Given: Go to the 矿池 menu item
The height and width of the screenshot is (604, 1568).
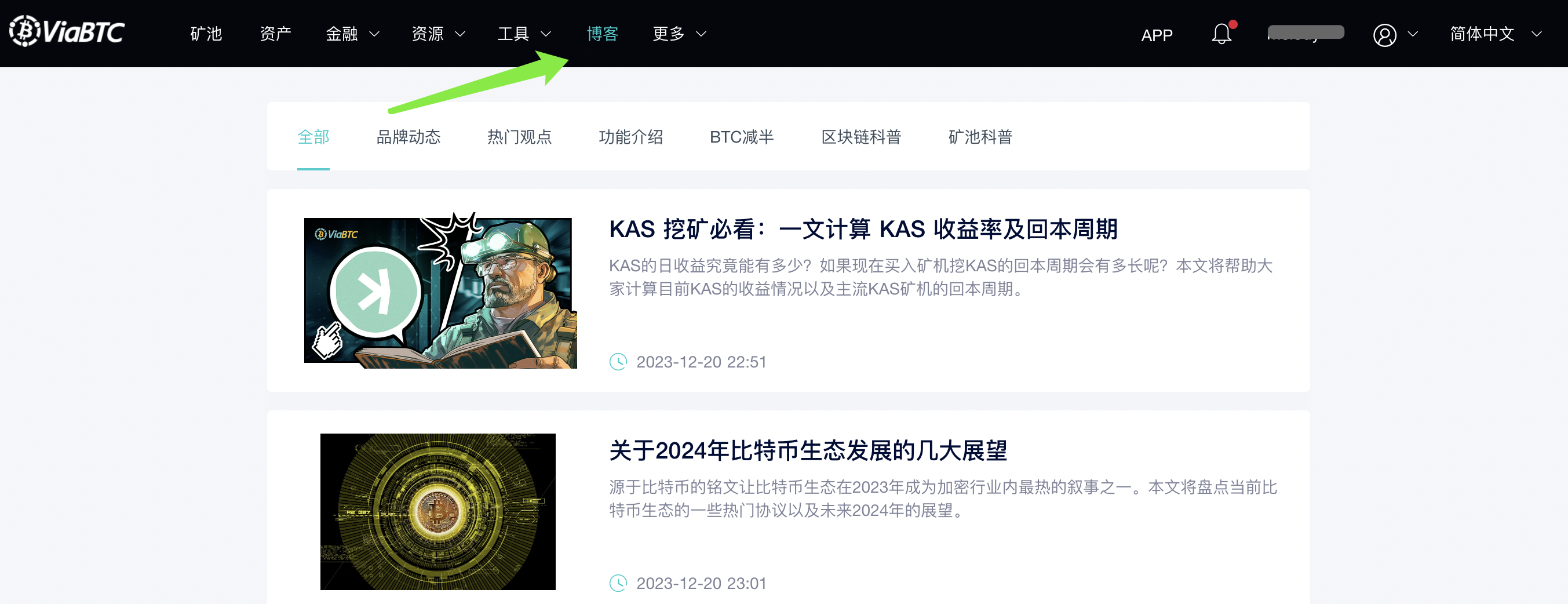Looking at the screenshot, I should click(x=206, y=34).
